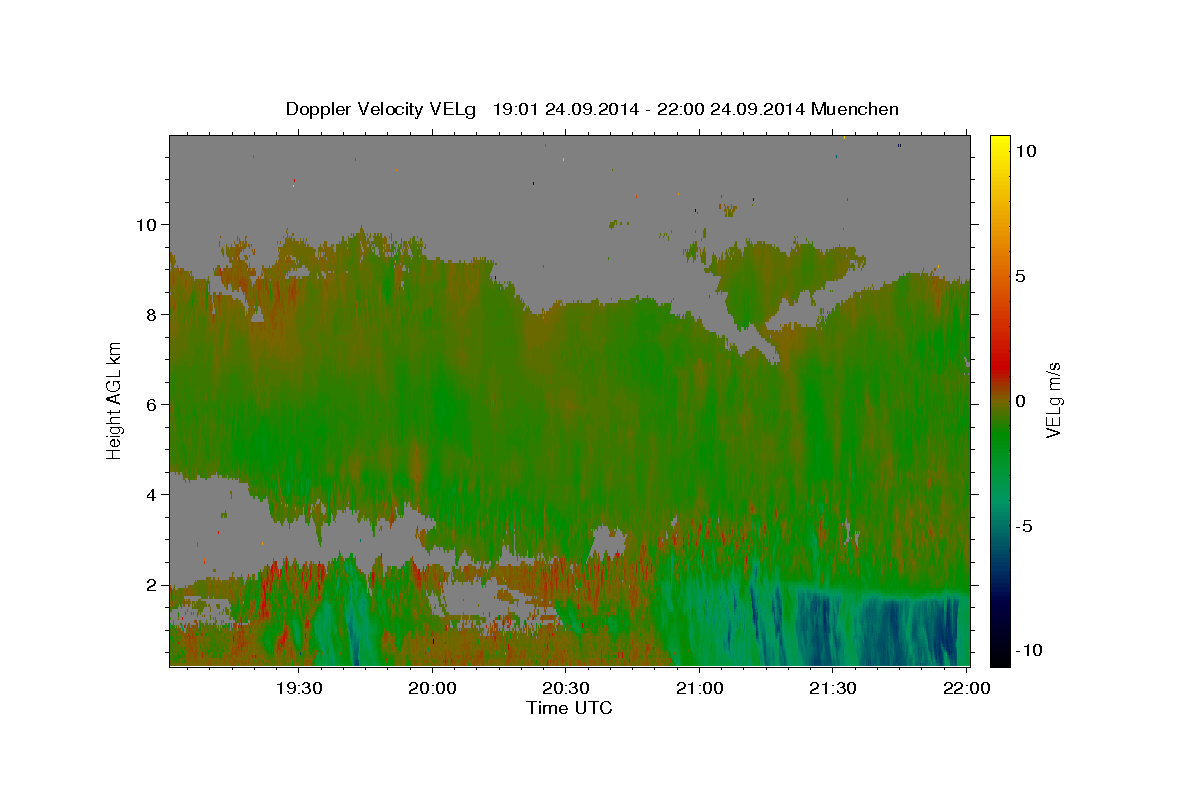The image size is (1200, 800).
Task: Click the 20:30 time tick label
Action: pyautogui.click(x=566, y=688)
